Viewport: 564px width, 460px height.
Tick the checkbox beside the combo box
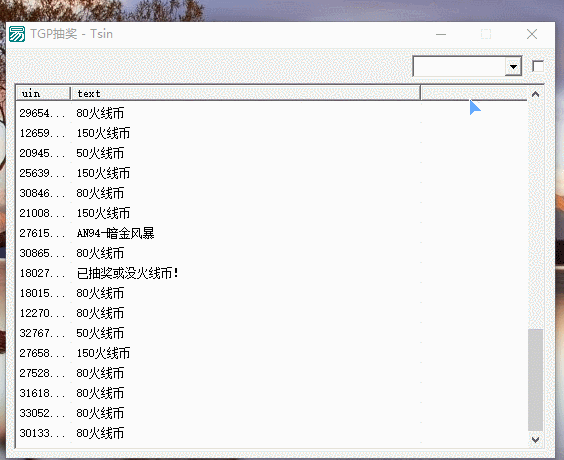point(538,66)
